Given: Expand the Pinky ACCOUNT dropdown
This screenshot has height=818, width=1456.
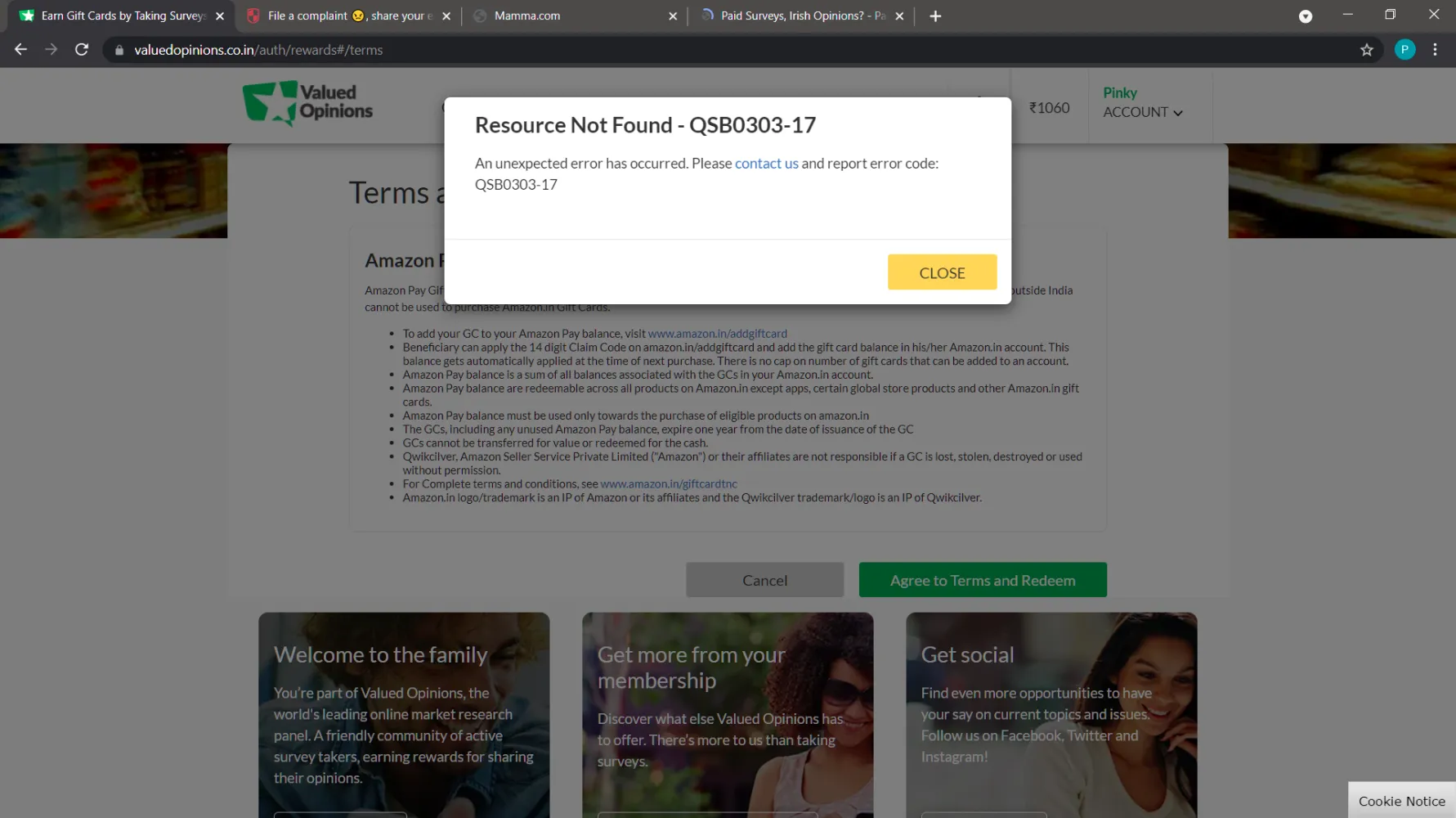Looking at the screenshot, I should (x=1142, y=103).
